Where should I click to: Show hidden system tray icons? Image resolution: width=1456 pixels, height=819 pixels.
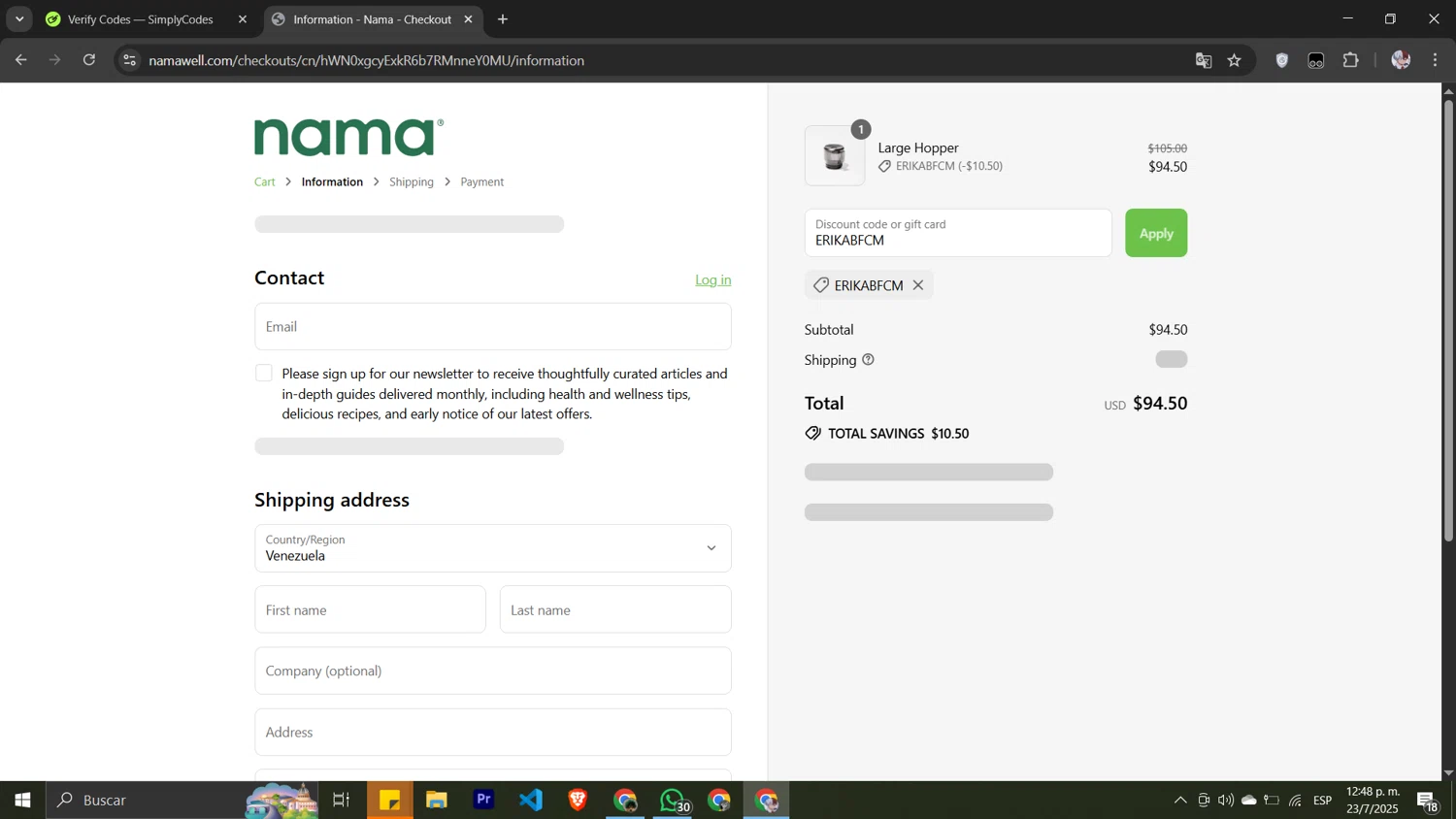tap(1180, 801)
